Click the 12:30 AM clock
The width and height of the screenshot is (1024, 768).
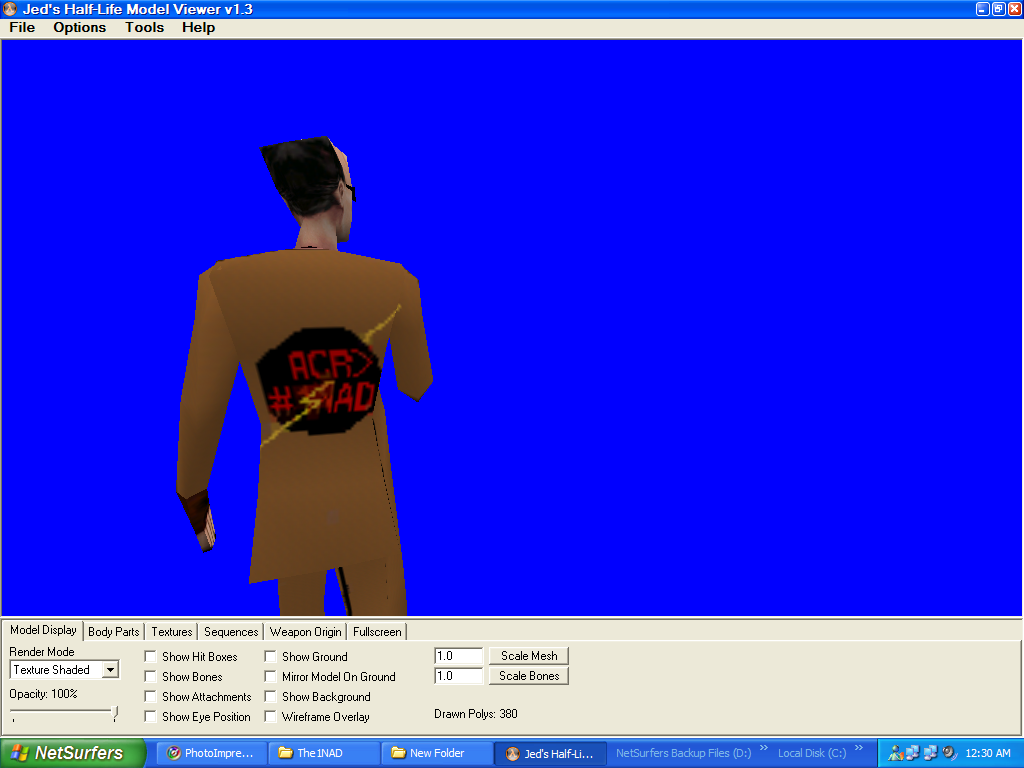pyautogui.click(x=987, y=753)
